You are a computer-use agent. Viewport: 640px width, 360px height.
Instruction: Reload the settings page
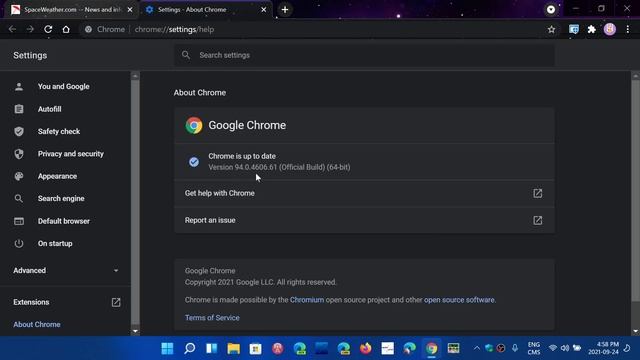tap(48, 29)
